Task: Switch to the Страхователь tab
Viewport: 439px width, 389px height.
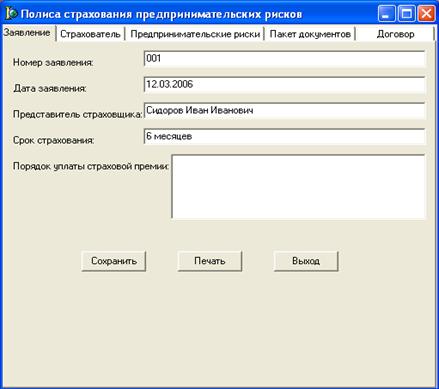Action: pyautogui.click(x=90, y=34)
